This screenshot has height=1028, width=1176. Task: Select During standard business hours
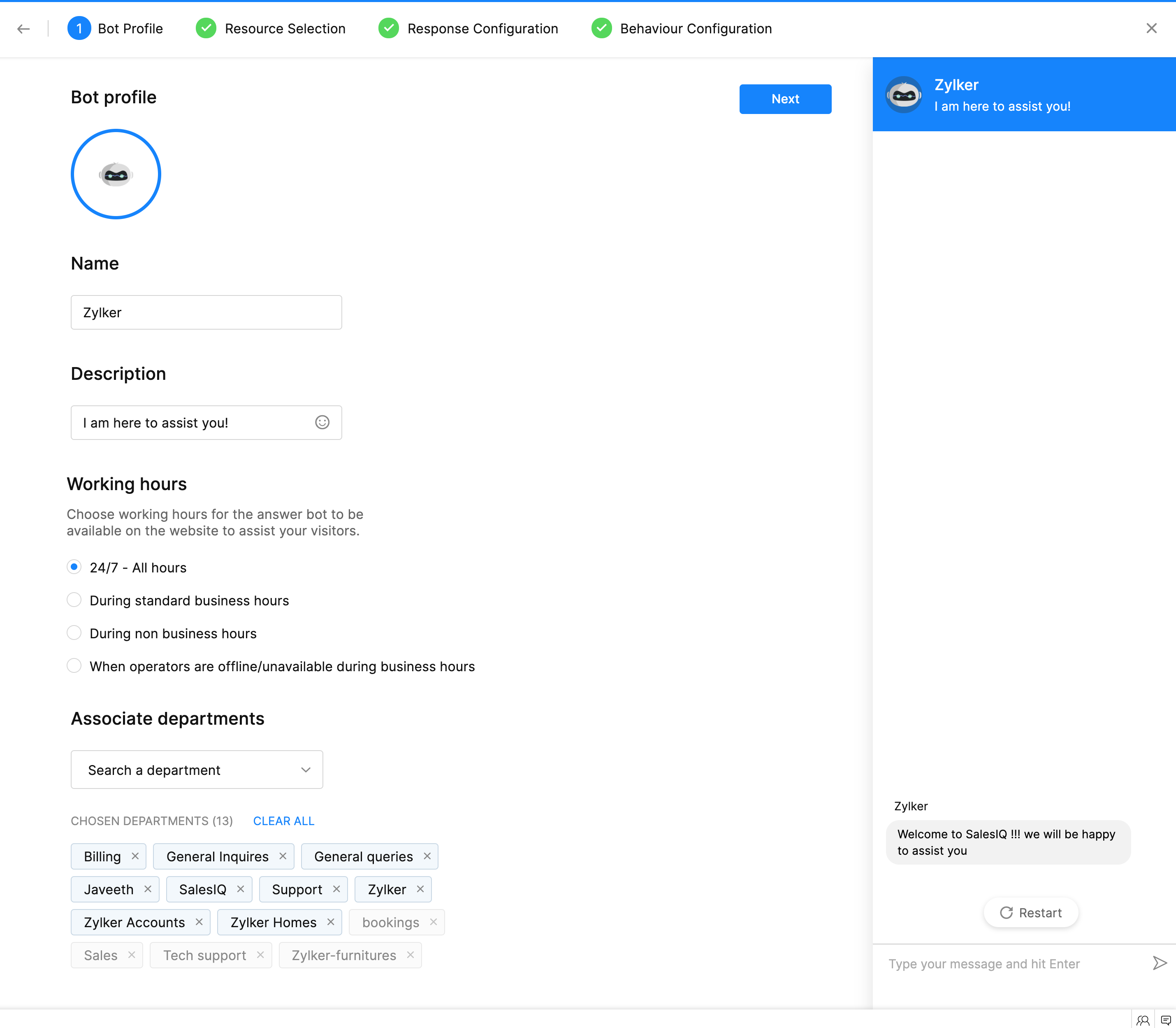pyautogui.click(x=74, y=600)
